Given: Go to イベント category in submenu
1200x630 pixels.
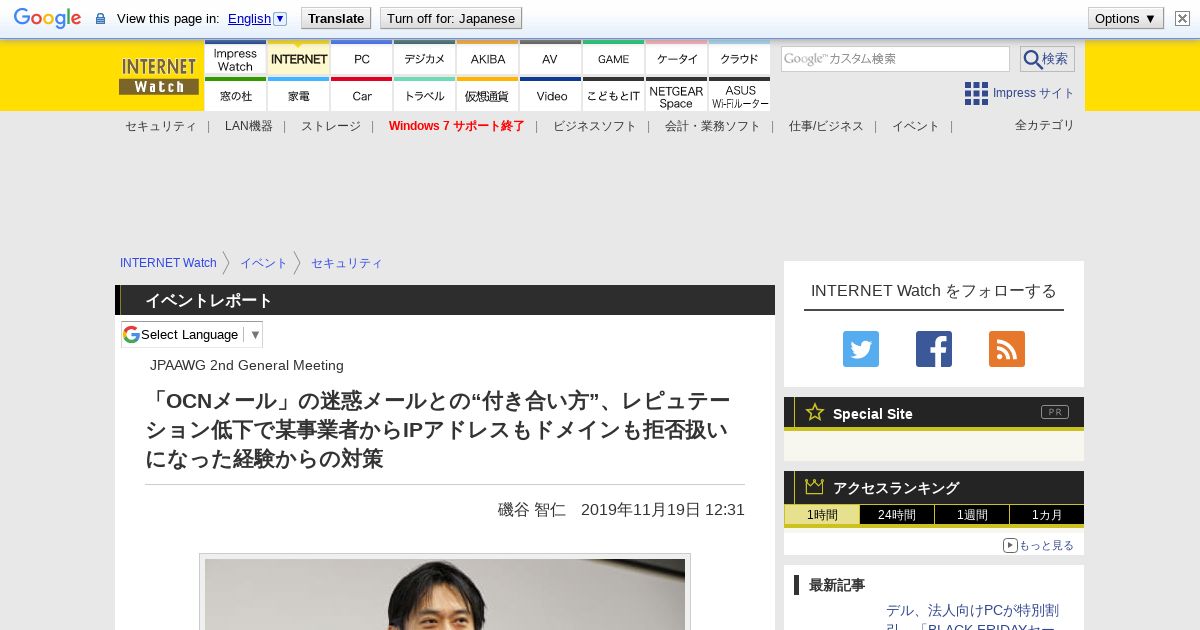Looking at the screenshot, I should (x=915, y=126).
